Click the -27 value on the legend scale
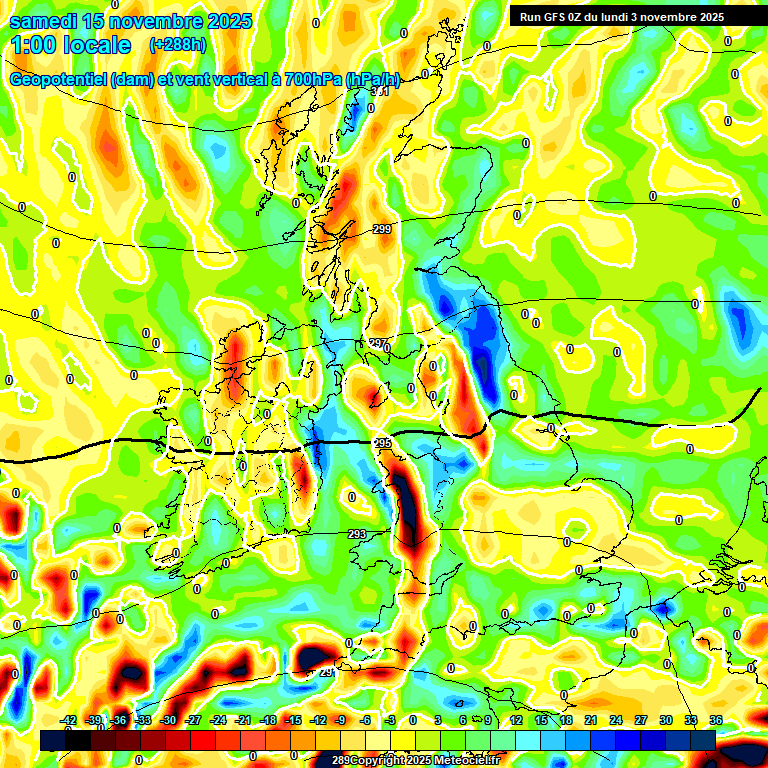The height and width of the screenshot is (768, 768). (193, 720)
